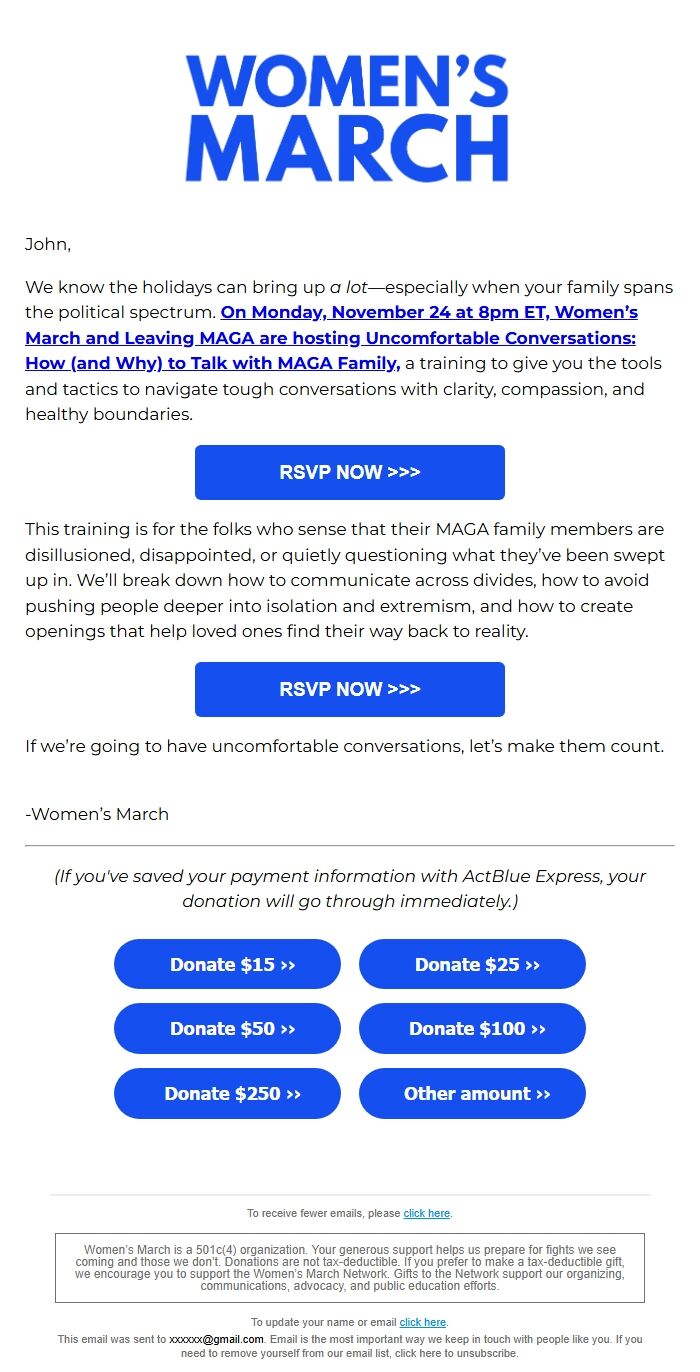
Task: Click the Women's March signature line
Action: [95, 813]
